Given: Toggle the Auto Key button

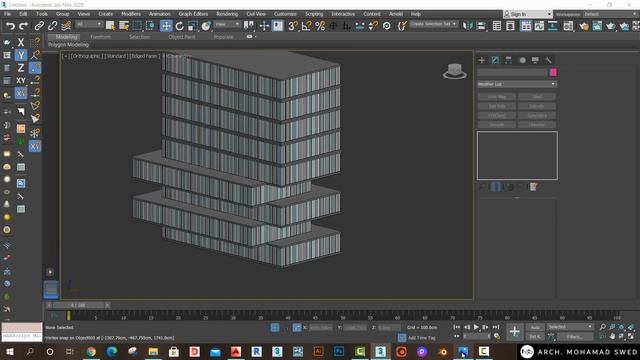Looking at the screenshot, I should click(535, 327).
